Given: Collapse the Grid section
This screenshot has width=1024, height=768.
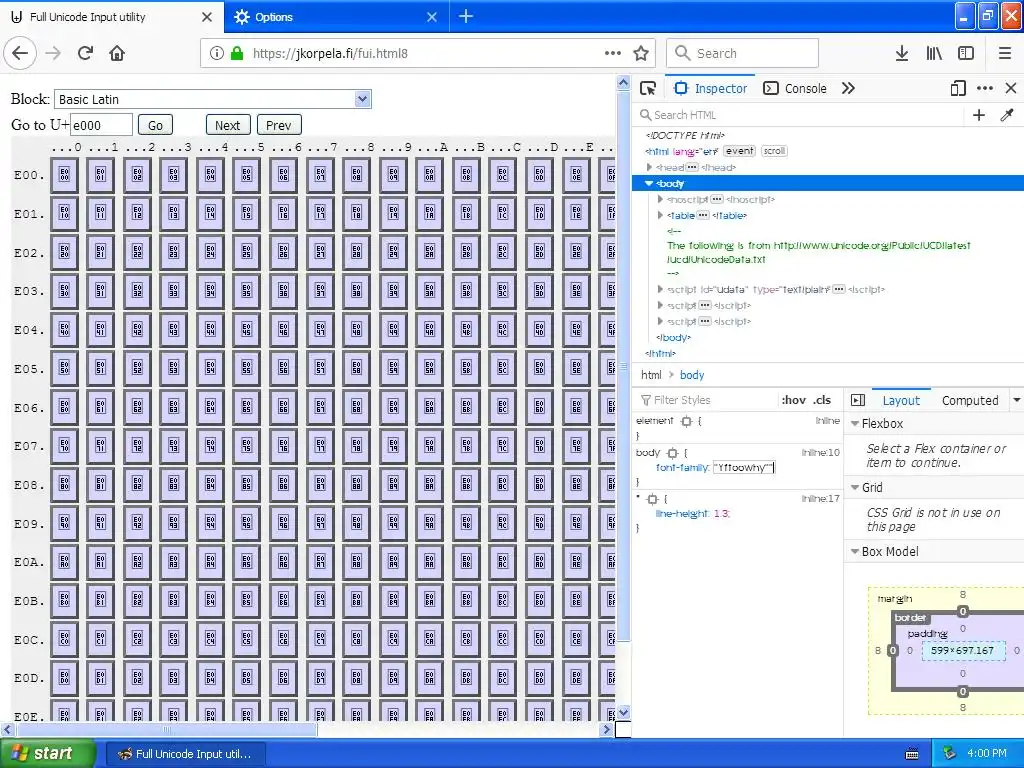Looking at the screenshot, I should tap(855, 488).
